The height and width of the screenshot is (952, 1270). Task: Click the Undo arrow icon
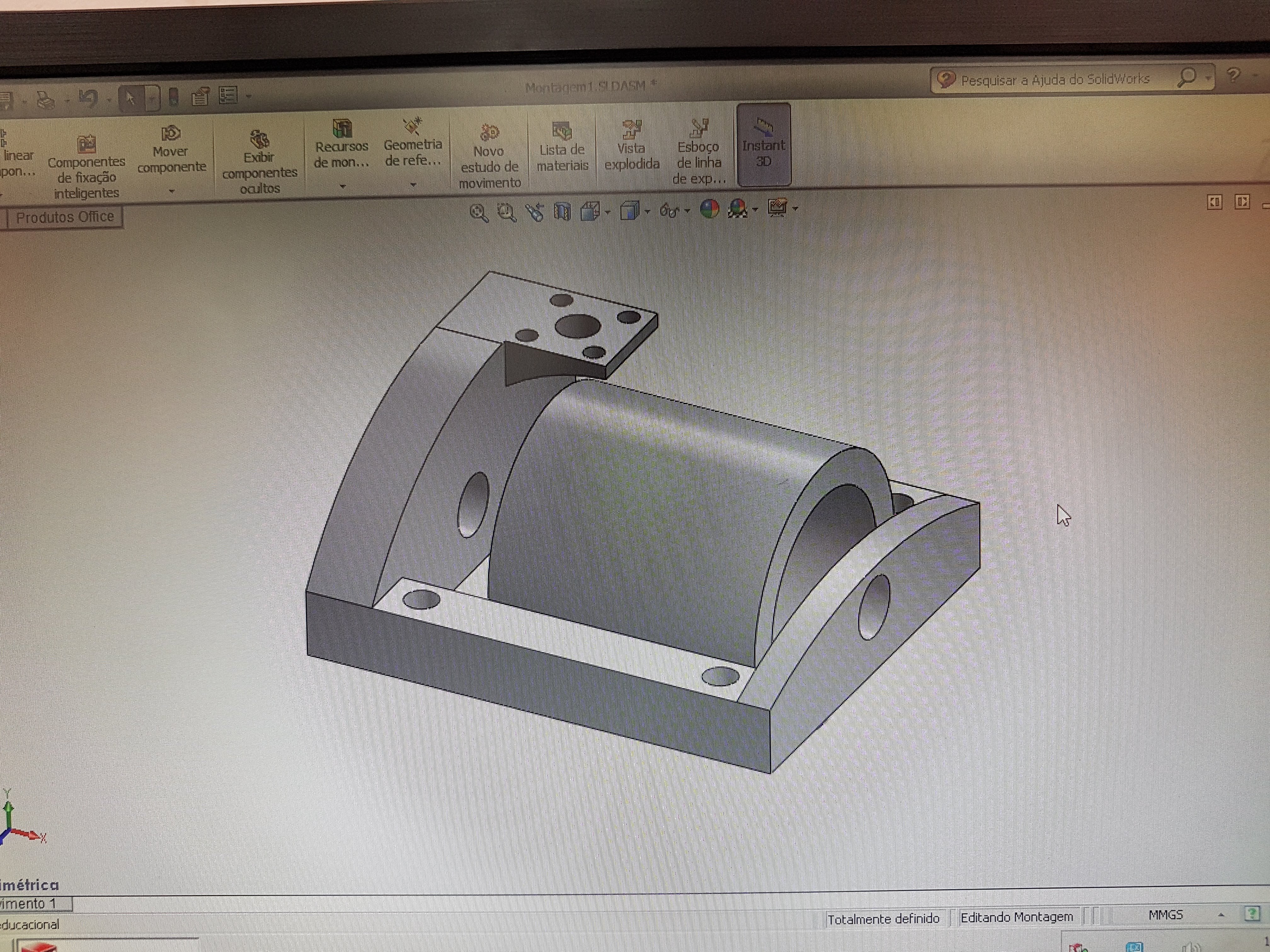click(89, 99)
